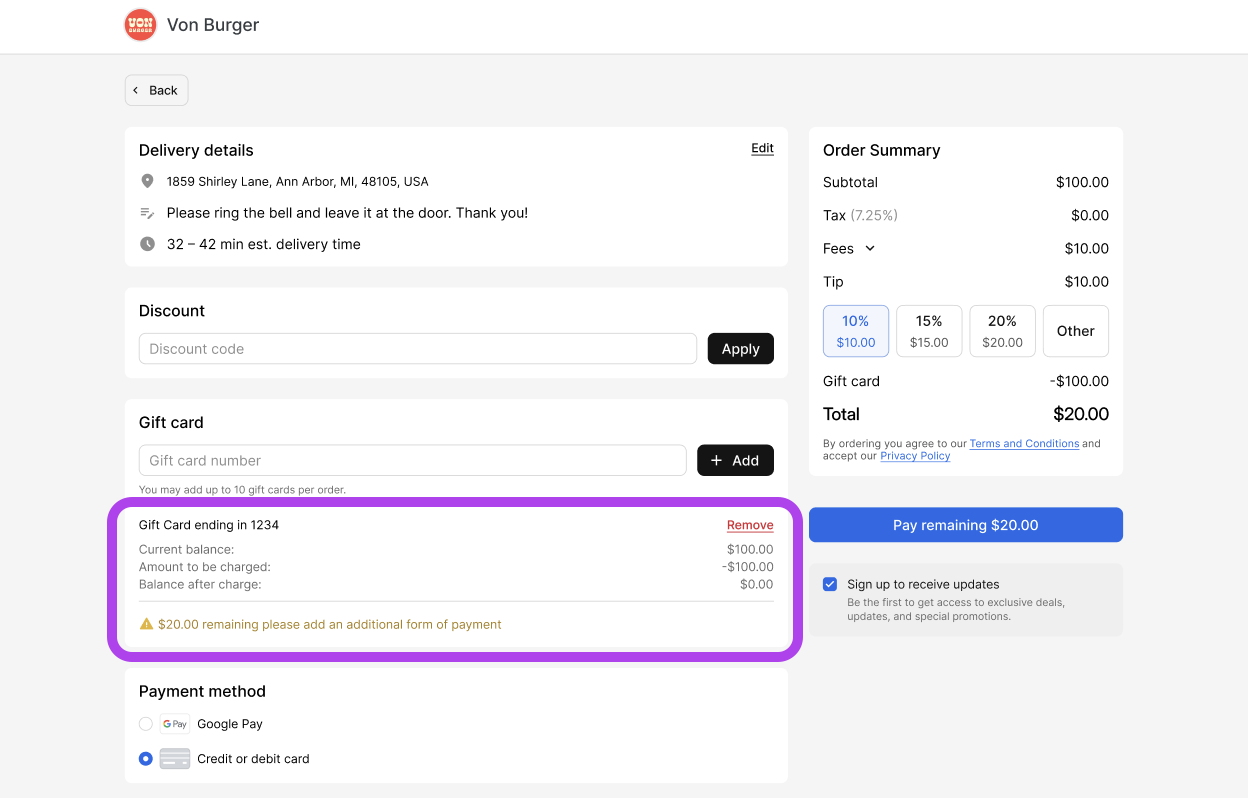The image size is (1248, 798).
Task: Remove the gift card ending in 1234
Action: pos(750,524)
